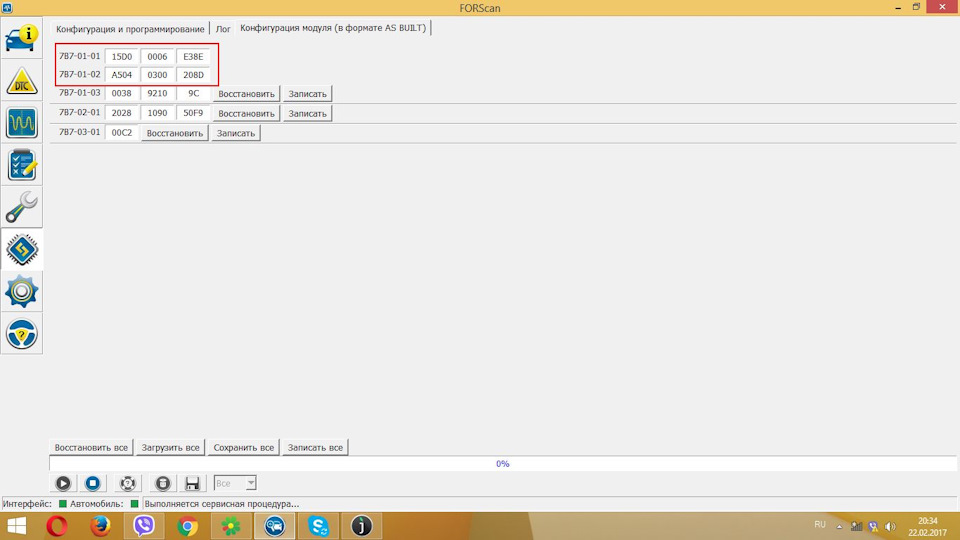Open Google Chrome from the taskbar
This screenshot has height=540, width=960.
tap(187, 526)
